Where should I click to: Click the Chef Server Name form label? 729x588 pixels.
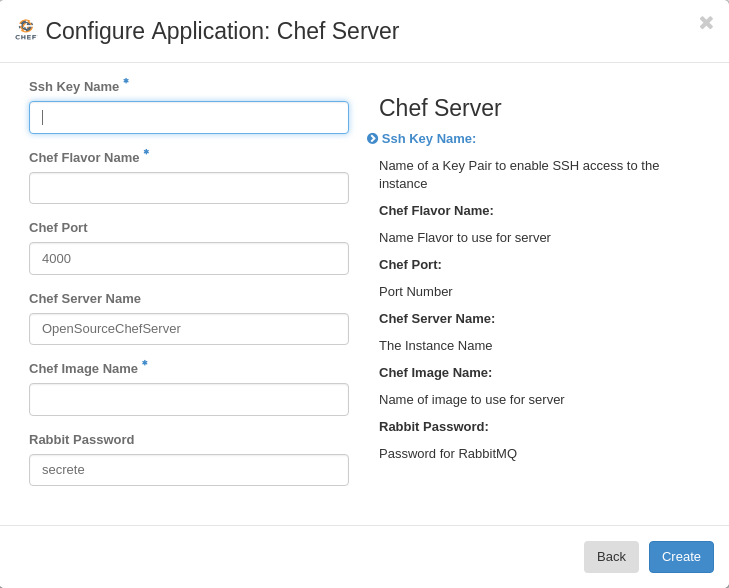[x=85, y=299]
